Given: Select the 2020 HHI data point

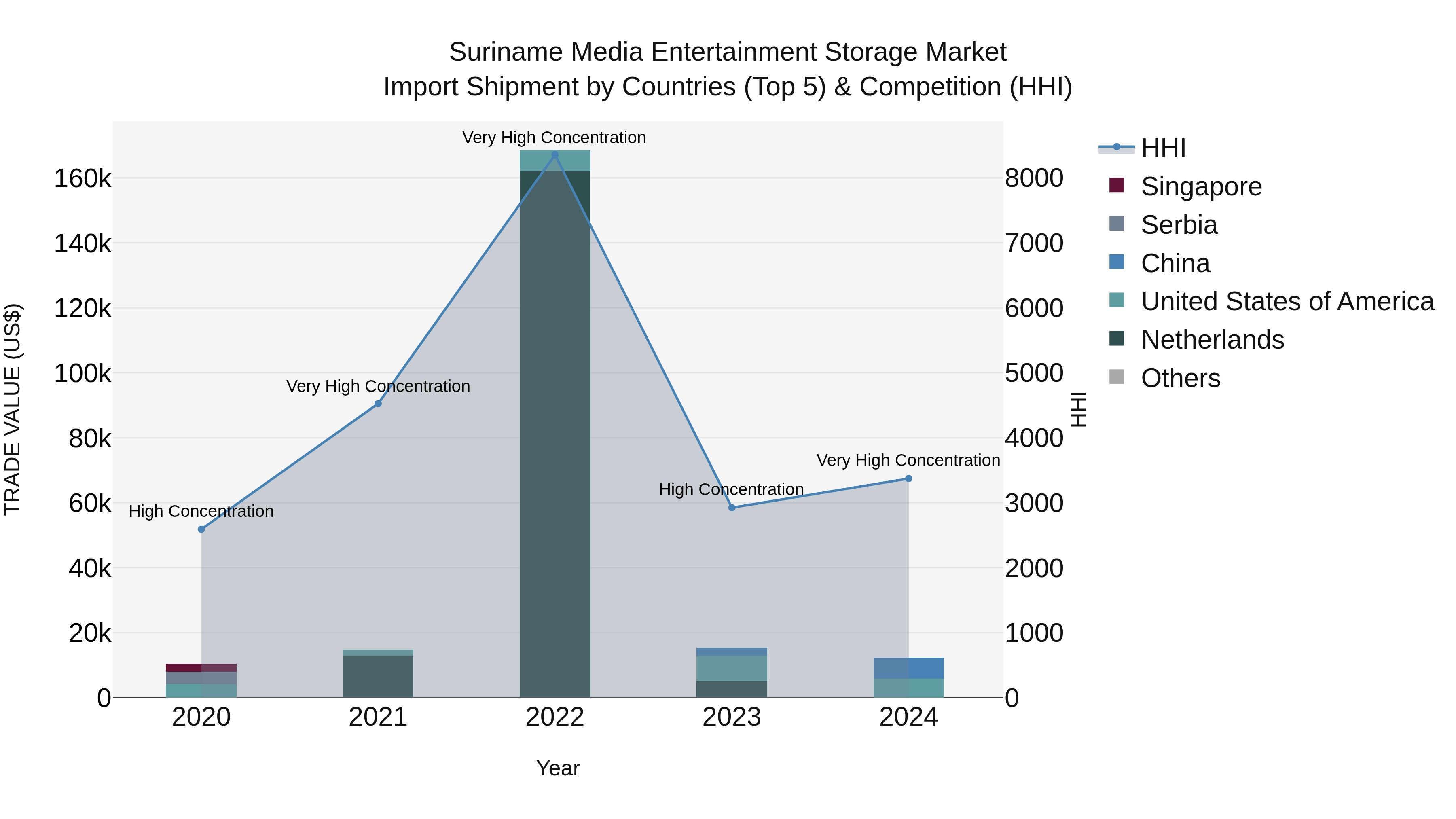Looking at the screenshot, I should [201, 529].
